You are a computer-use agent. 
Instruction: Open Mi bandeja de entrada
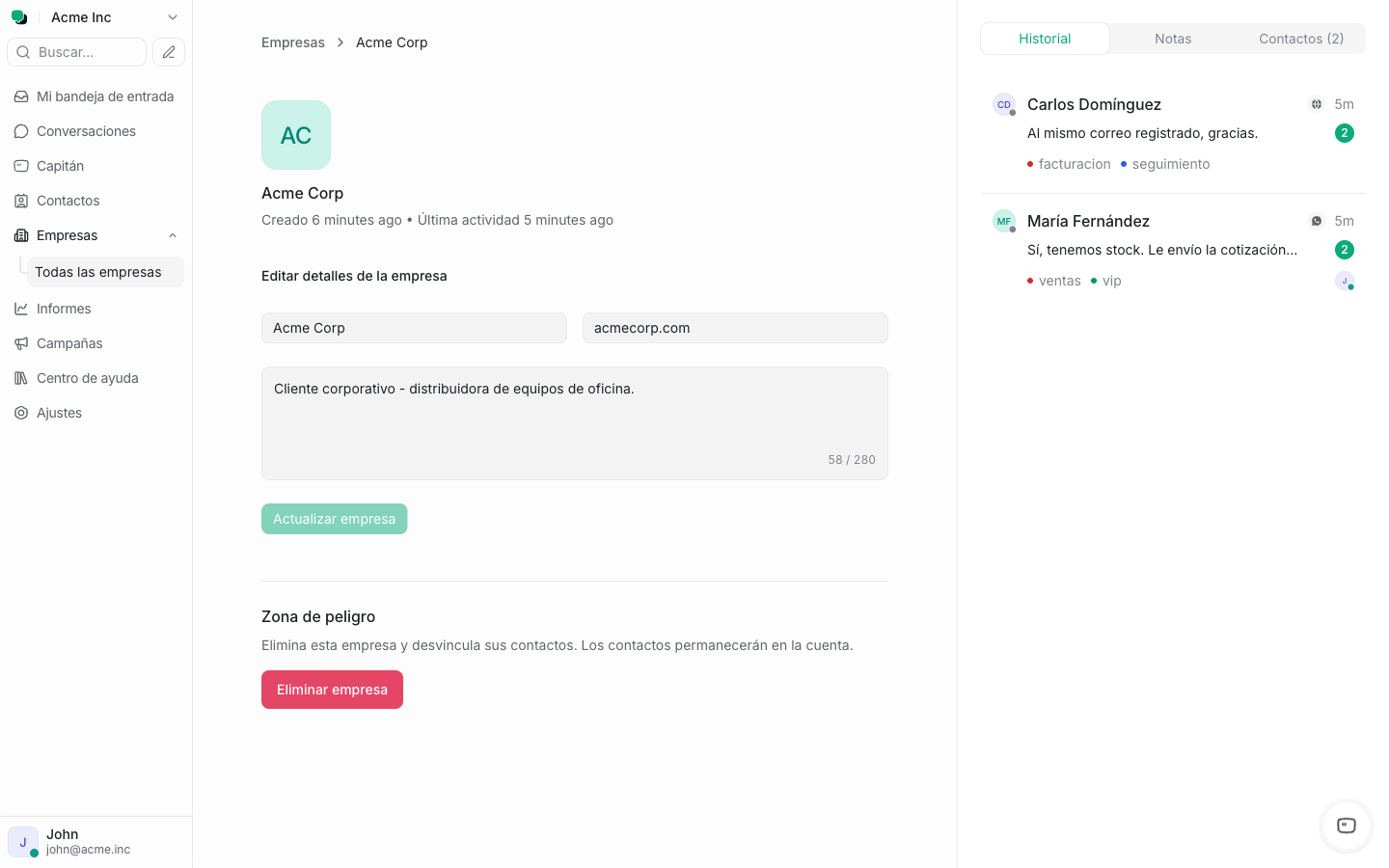pyautogui.click(x=95, y=96)
